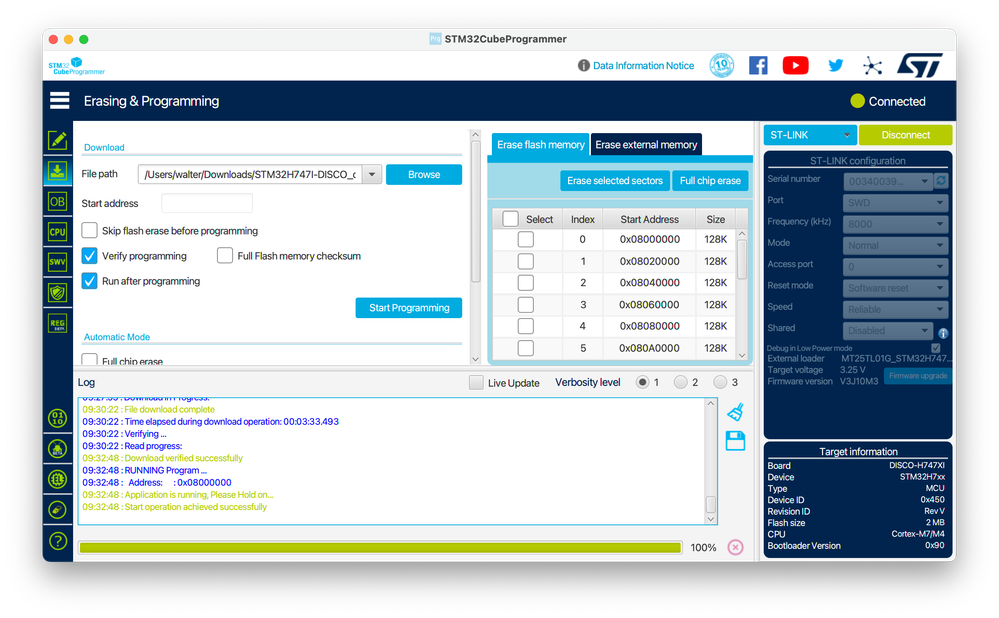The image size is (999, 618).
Task: Open the Data Information Notice link
Action: click(x=643, y=66)
